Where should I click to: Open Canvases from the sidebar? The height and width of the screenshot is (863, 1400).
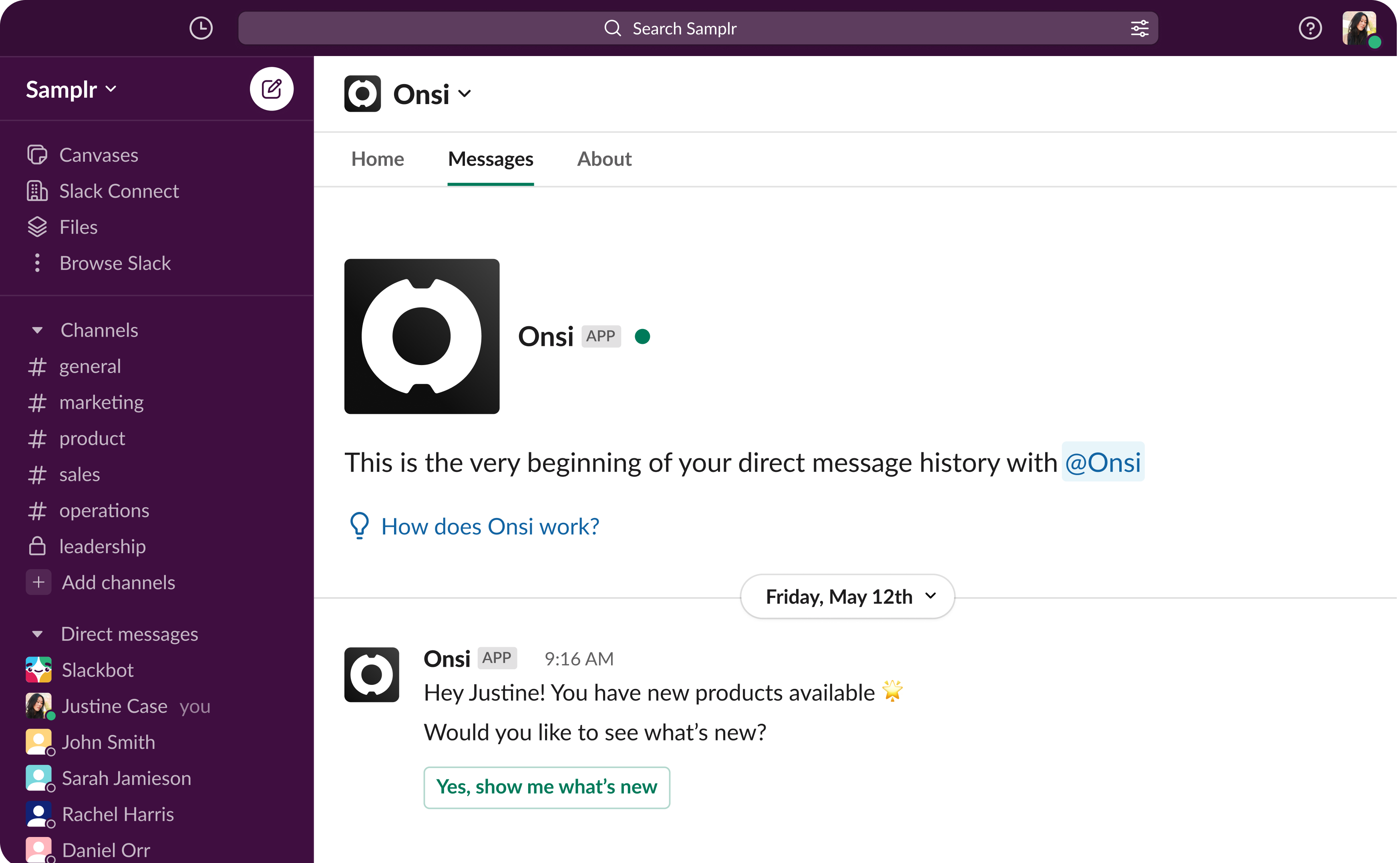[99, 155]
